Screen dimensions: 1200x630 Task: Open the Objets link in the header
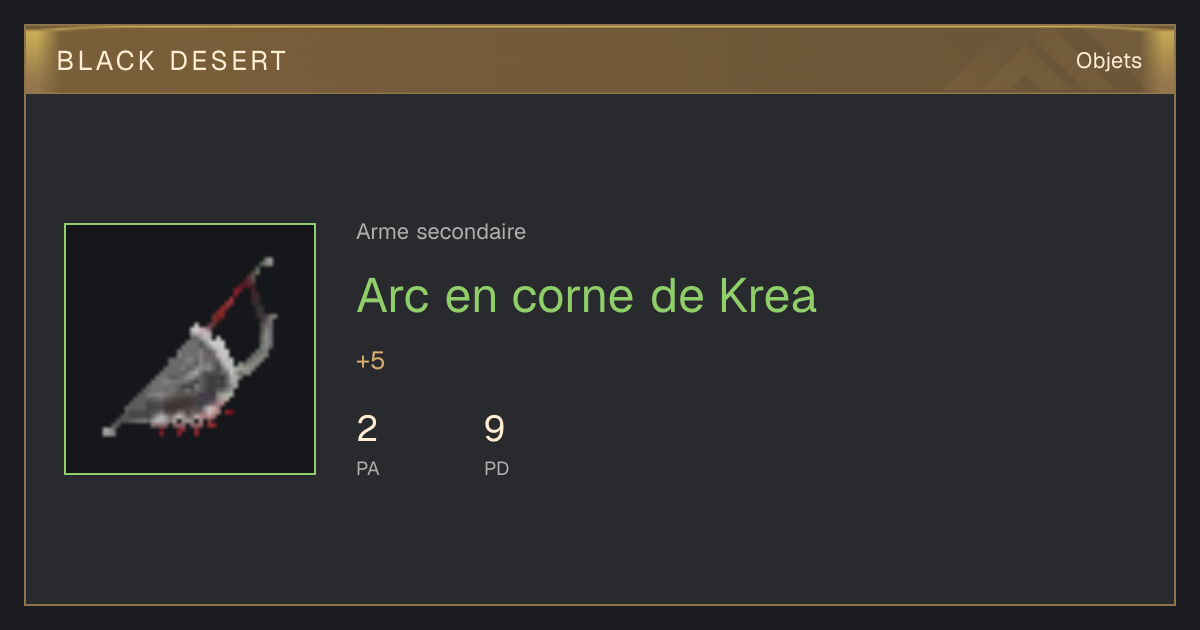tap(1108, 61)
